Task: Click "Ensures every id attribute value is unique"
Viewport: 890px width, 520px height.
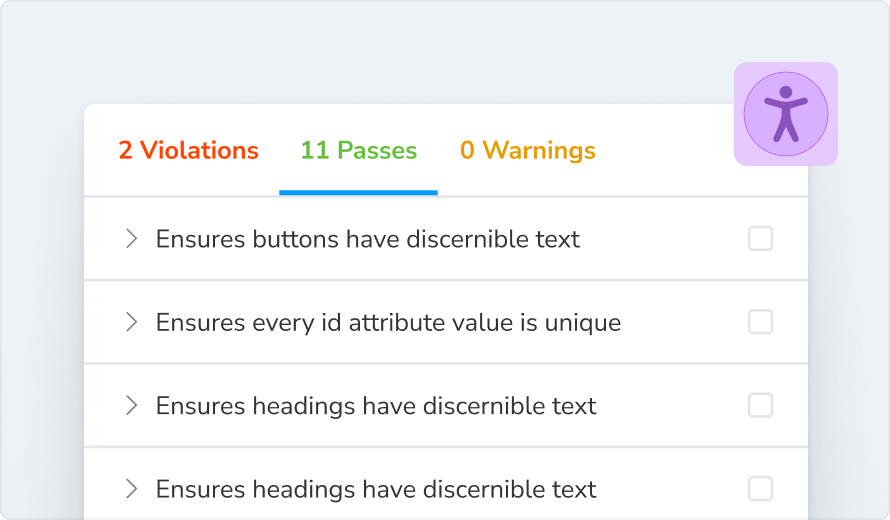Action: (388, 323)
